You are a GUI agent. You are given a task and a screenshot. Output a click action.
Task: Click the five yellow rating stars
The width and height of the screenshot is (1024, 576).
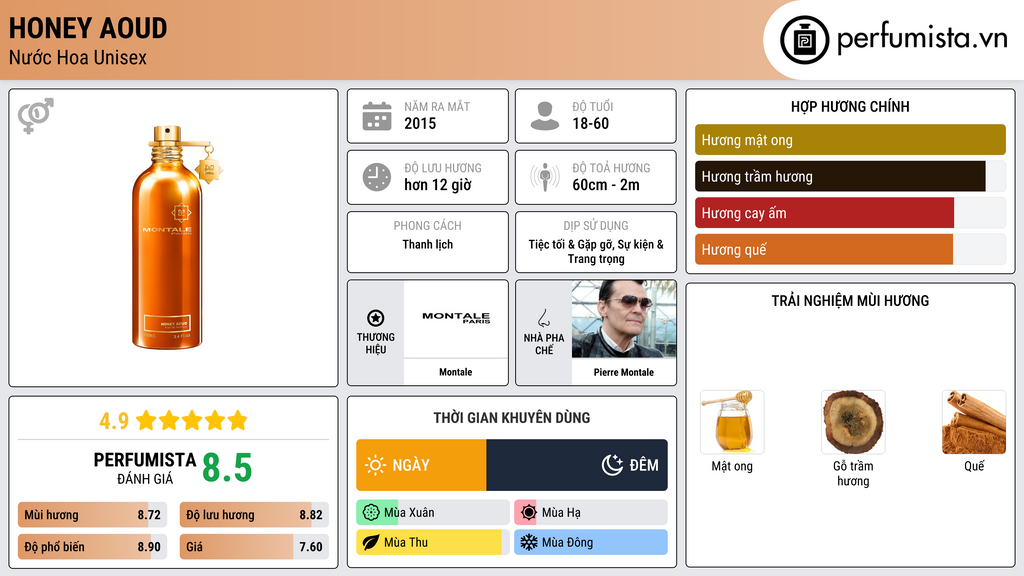[192, 420]
